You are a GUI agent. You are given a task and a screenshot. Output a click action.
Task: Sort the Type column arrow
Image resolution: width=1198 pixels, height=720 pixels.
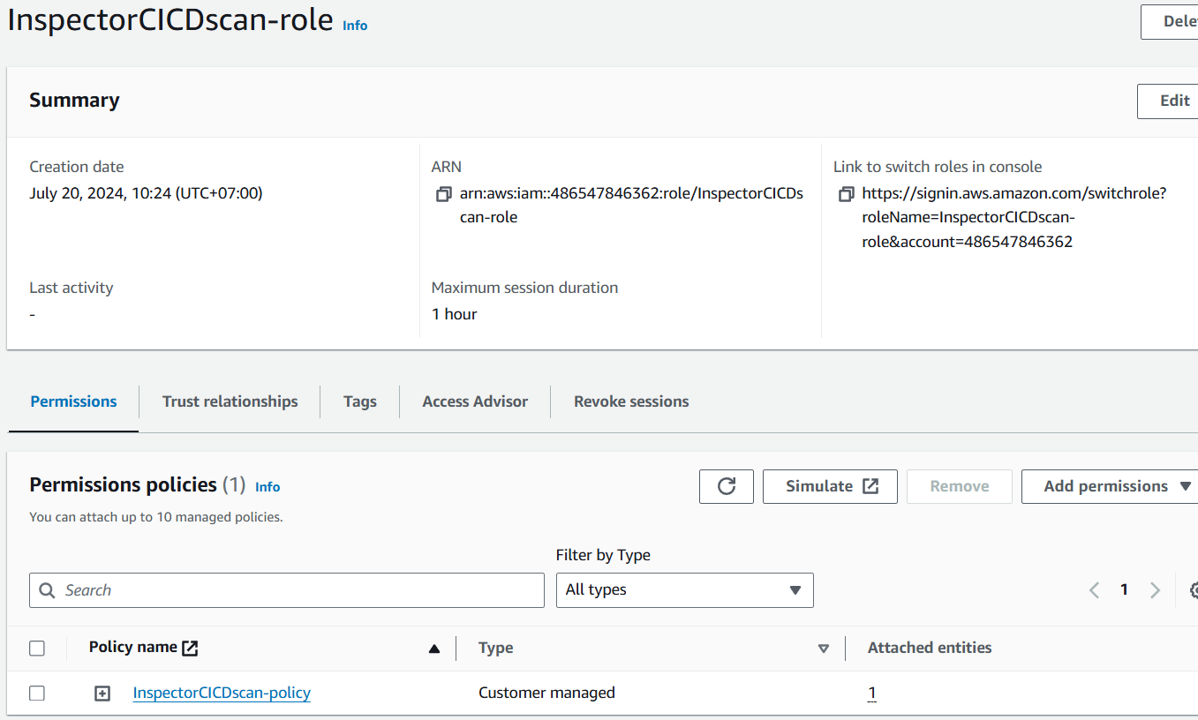(823, 648)
